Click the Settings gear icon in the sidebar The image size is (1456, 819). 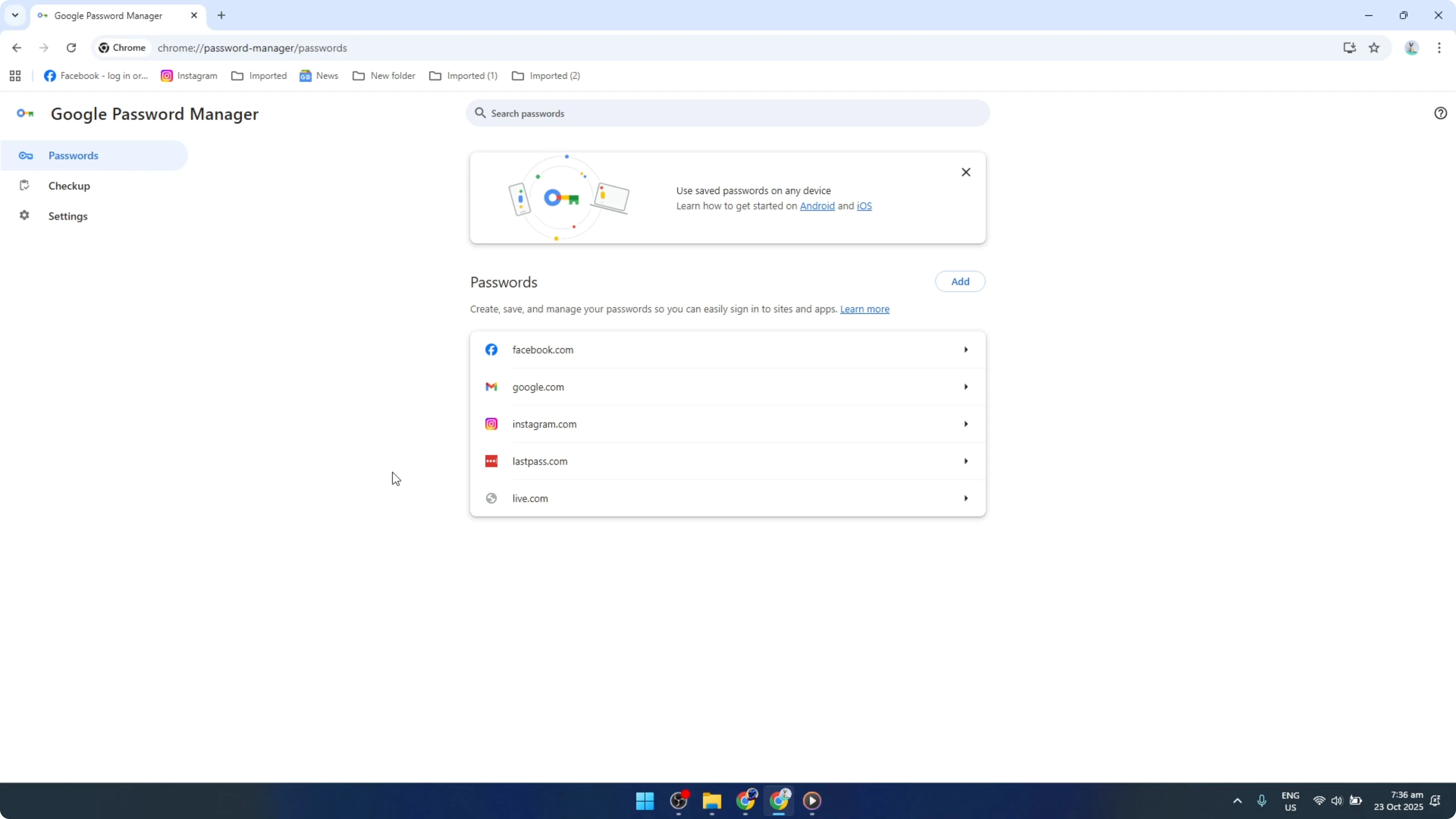click(24, 215)
